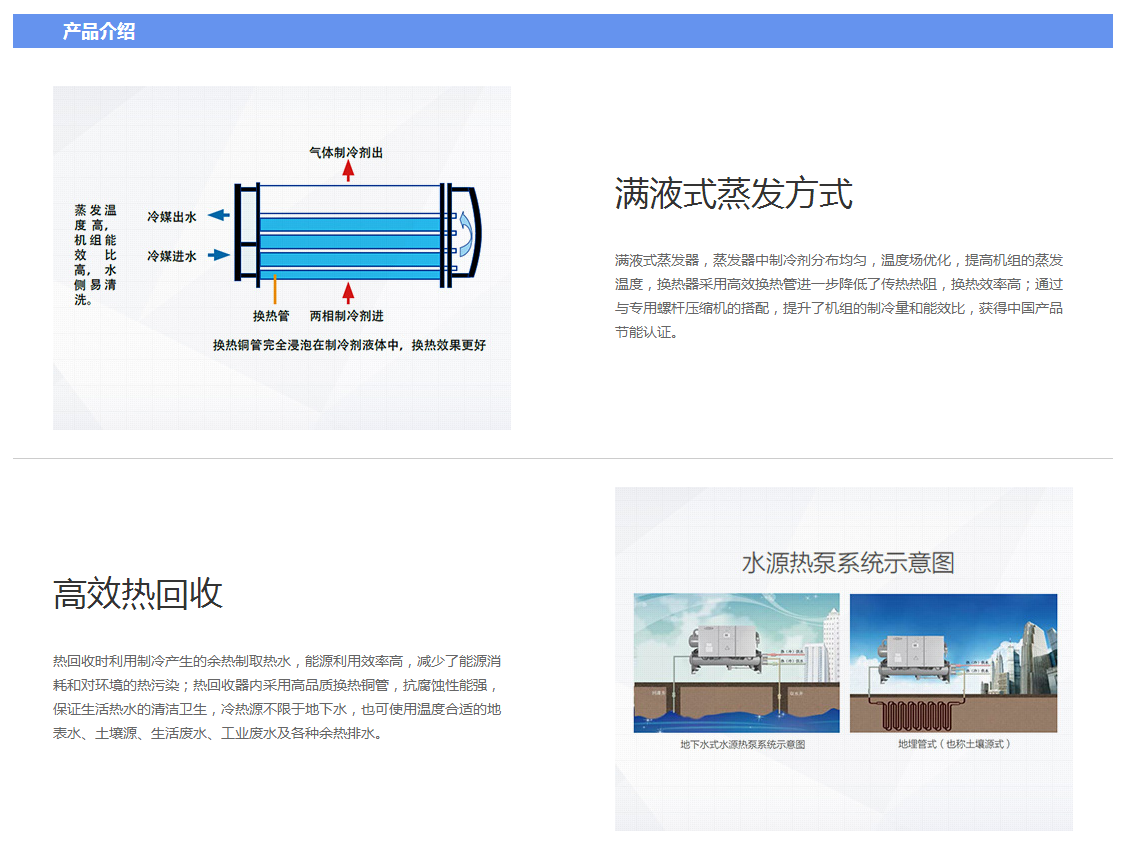Click the 产品介绍 section tab header
This screenshot has height=841, width=1133.
(98, 31)
